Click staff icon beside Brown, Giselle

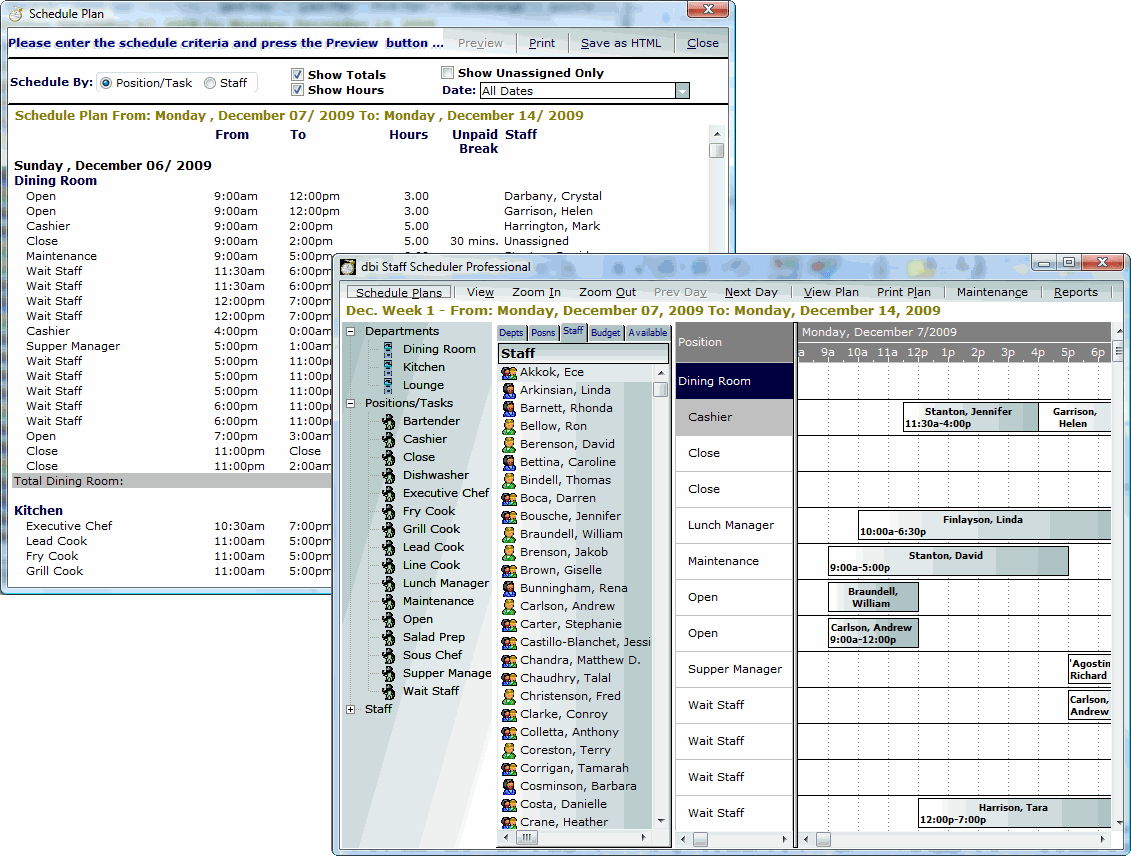click(x=509, y=571)
